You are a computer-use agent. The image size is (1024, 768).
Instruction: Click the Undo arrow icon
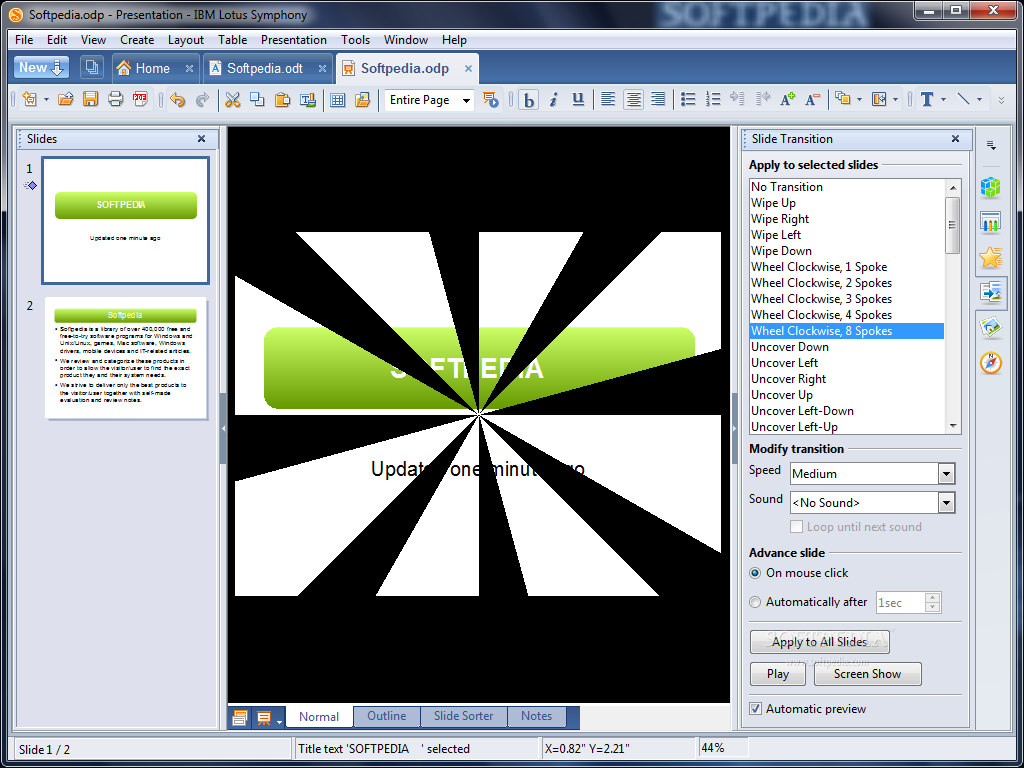[178, 99]
